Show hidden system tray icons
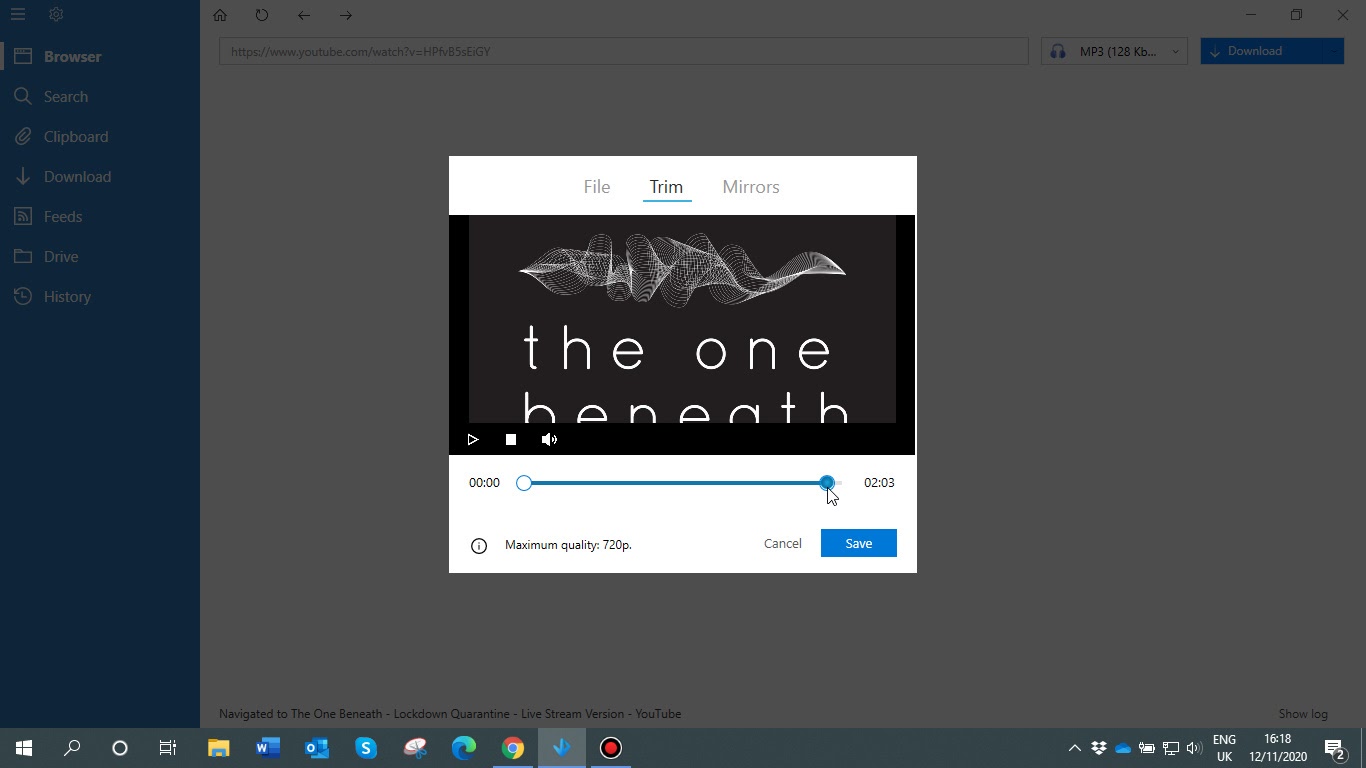 (1075, 748)
